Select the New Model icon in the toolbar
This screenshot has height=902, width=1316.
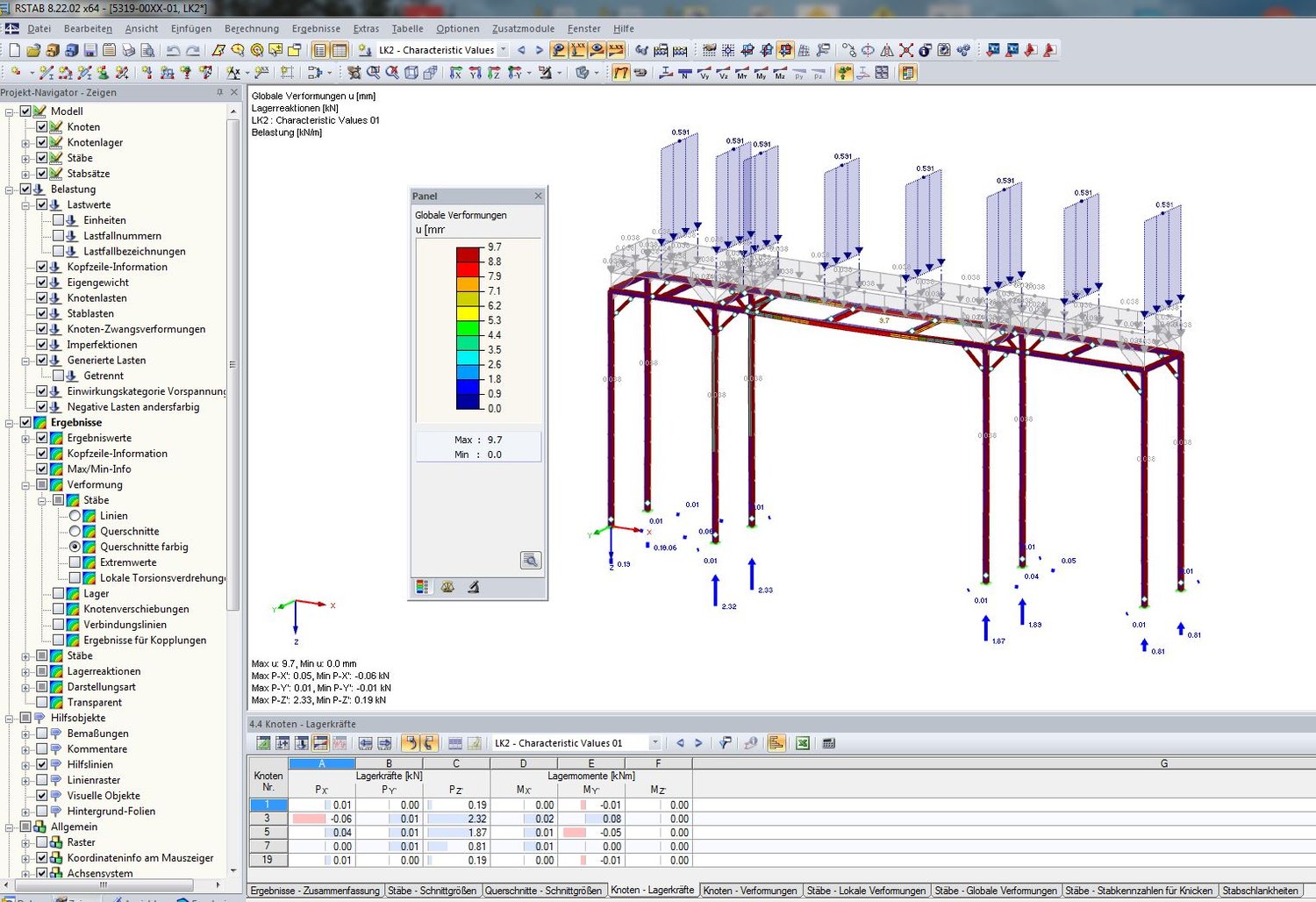[13, 50]
